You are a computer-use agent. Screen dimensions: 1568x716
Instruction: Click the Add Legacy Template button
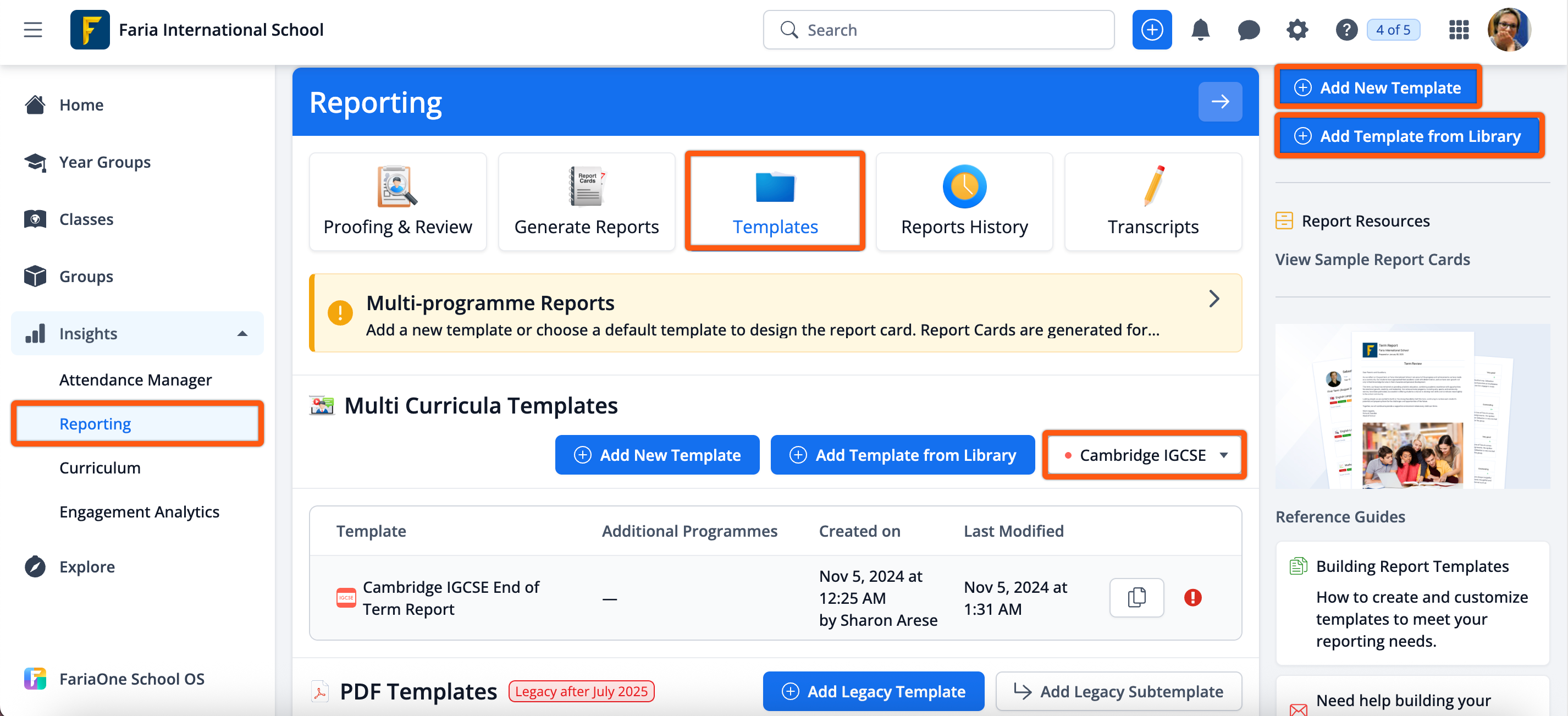tap(873, 691)
